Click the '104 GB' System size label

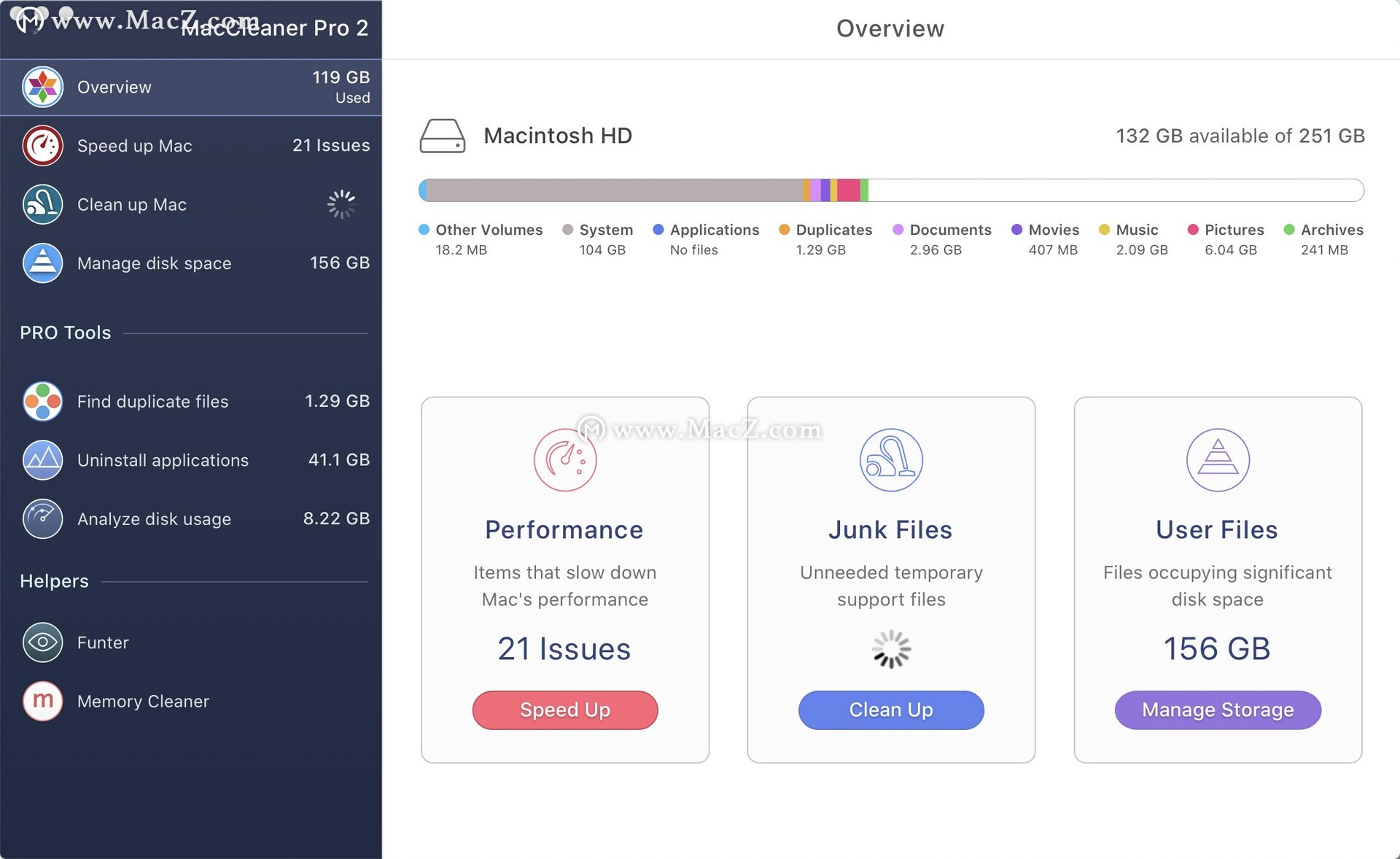(602, 249)
